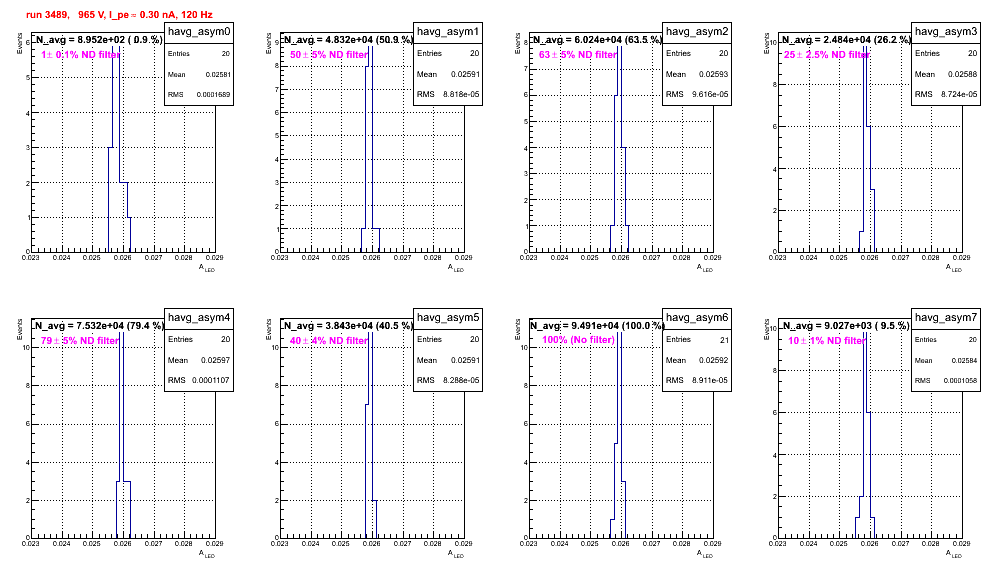
Task: Click the magenta 50± 5% ND filter label
Action: click(x=329, y=55)
